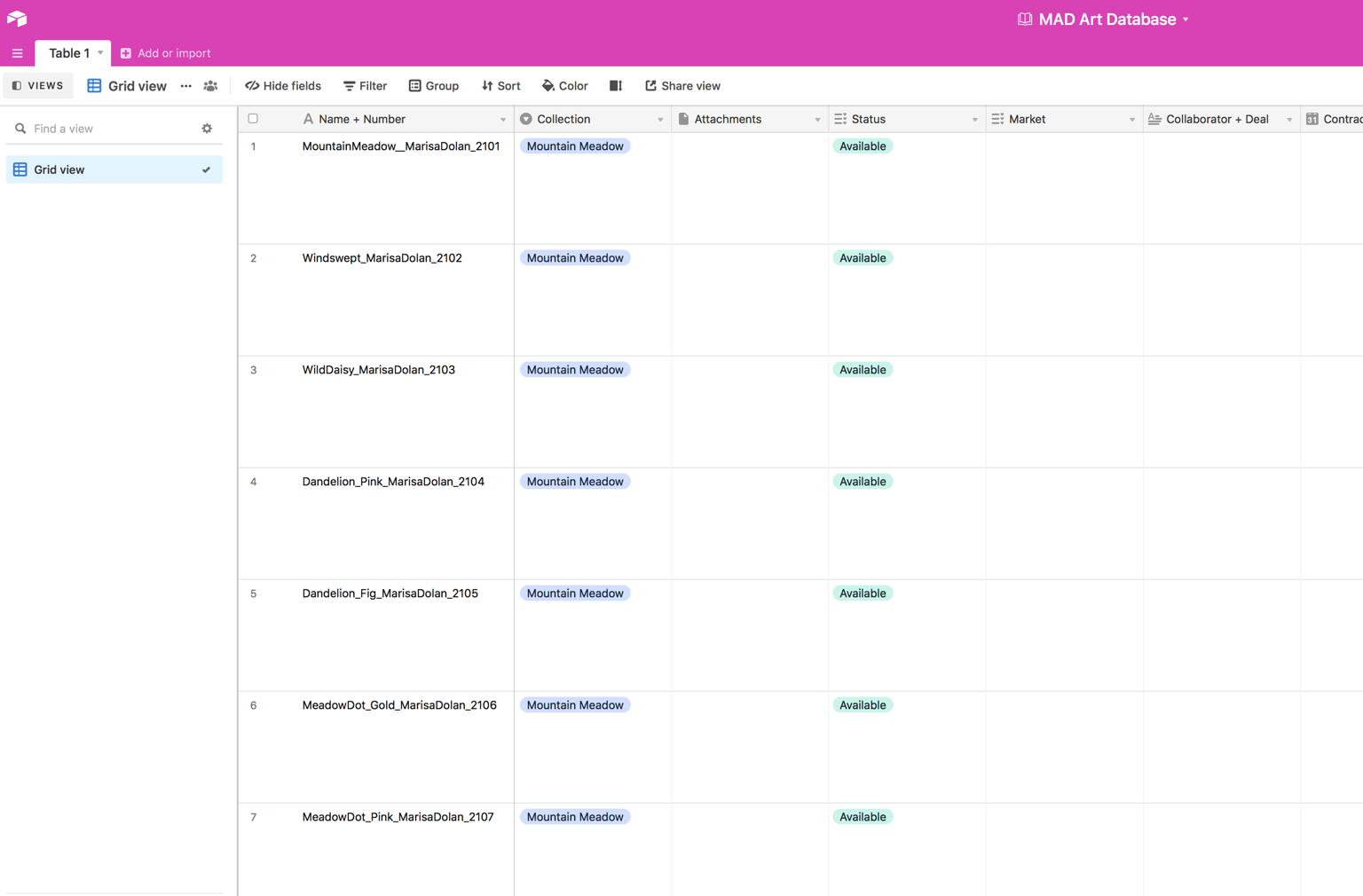This screenshot has height=896, width=1363.
Task: Select the Table 1 tab
Action: click(x=73, y=53)
